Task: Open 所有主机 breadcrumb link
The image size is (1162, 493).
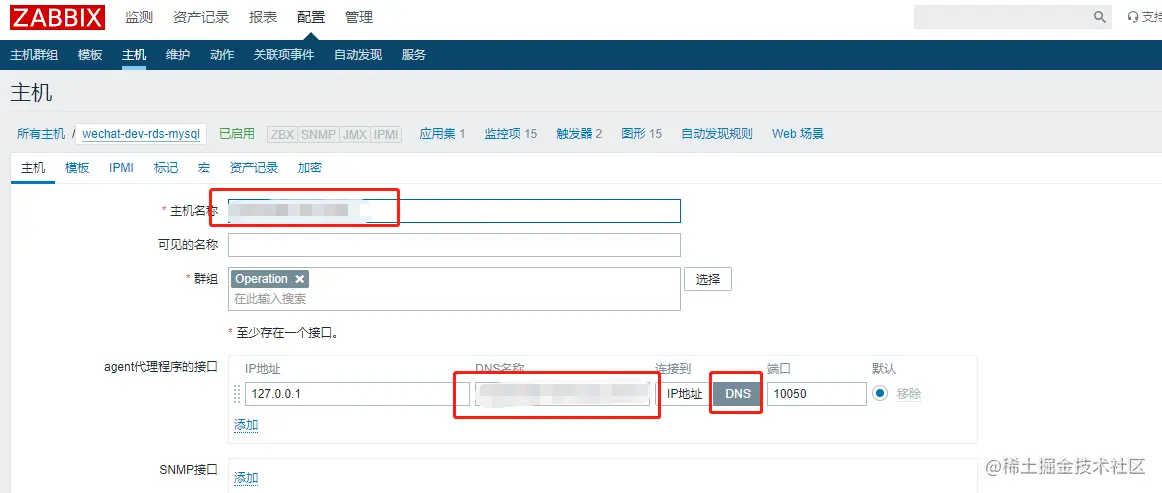Action: tap(42, 134)
